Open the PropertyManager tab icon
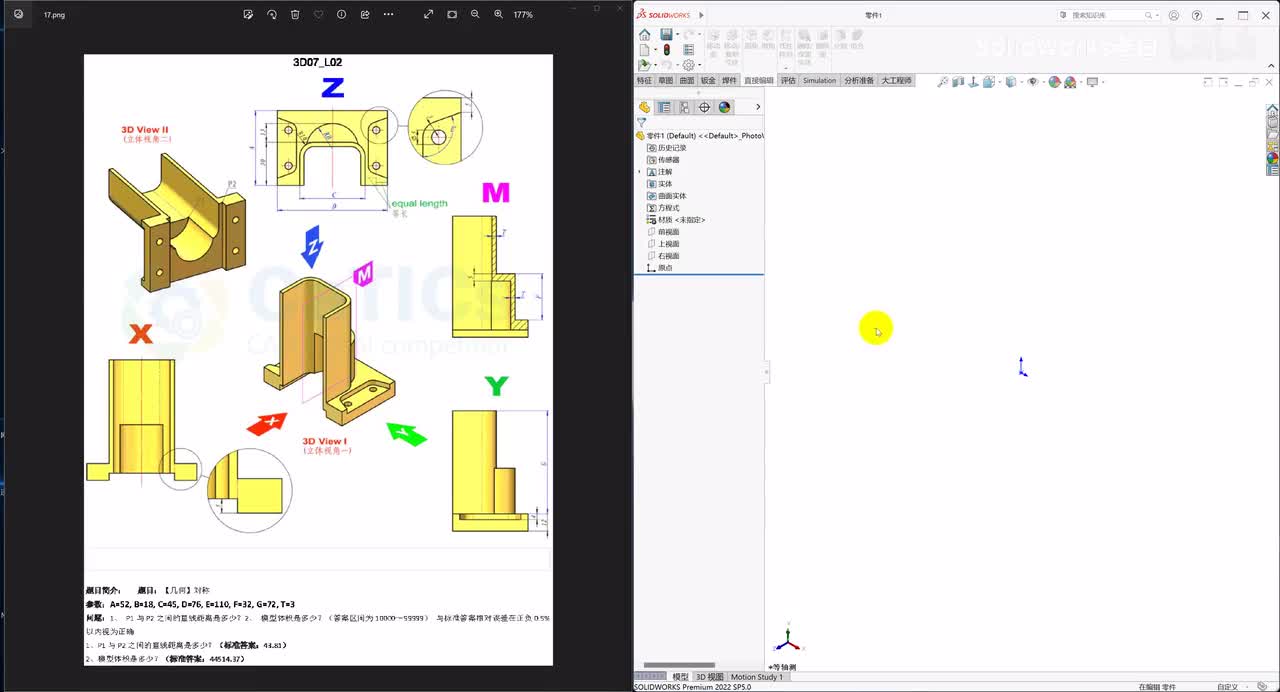The height and width of the screenshot is (692, 1280). [664, 107]
